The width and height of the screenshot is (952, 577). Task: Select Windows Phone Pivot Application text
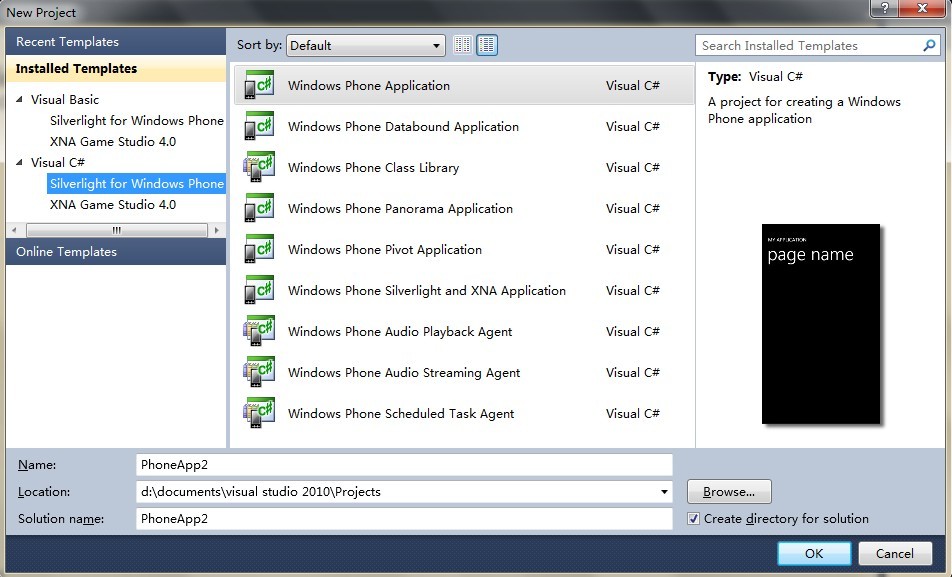point(385,250)
